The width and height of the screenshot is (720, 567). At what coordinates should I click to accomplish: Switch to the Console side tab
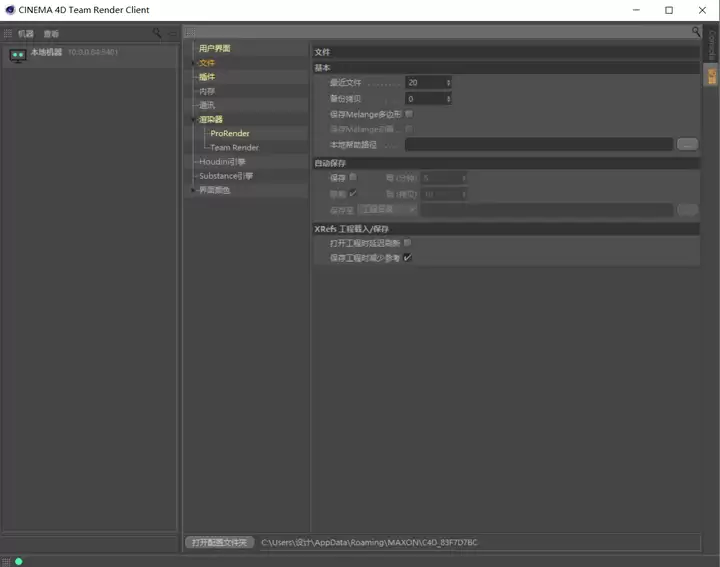(711, 44)
